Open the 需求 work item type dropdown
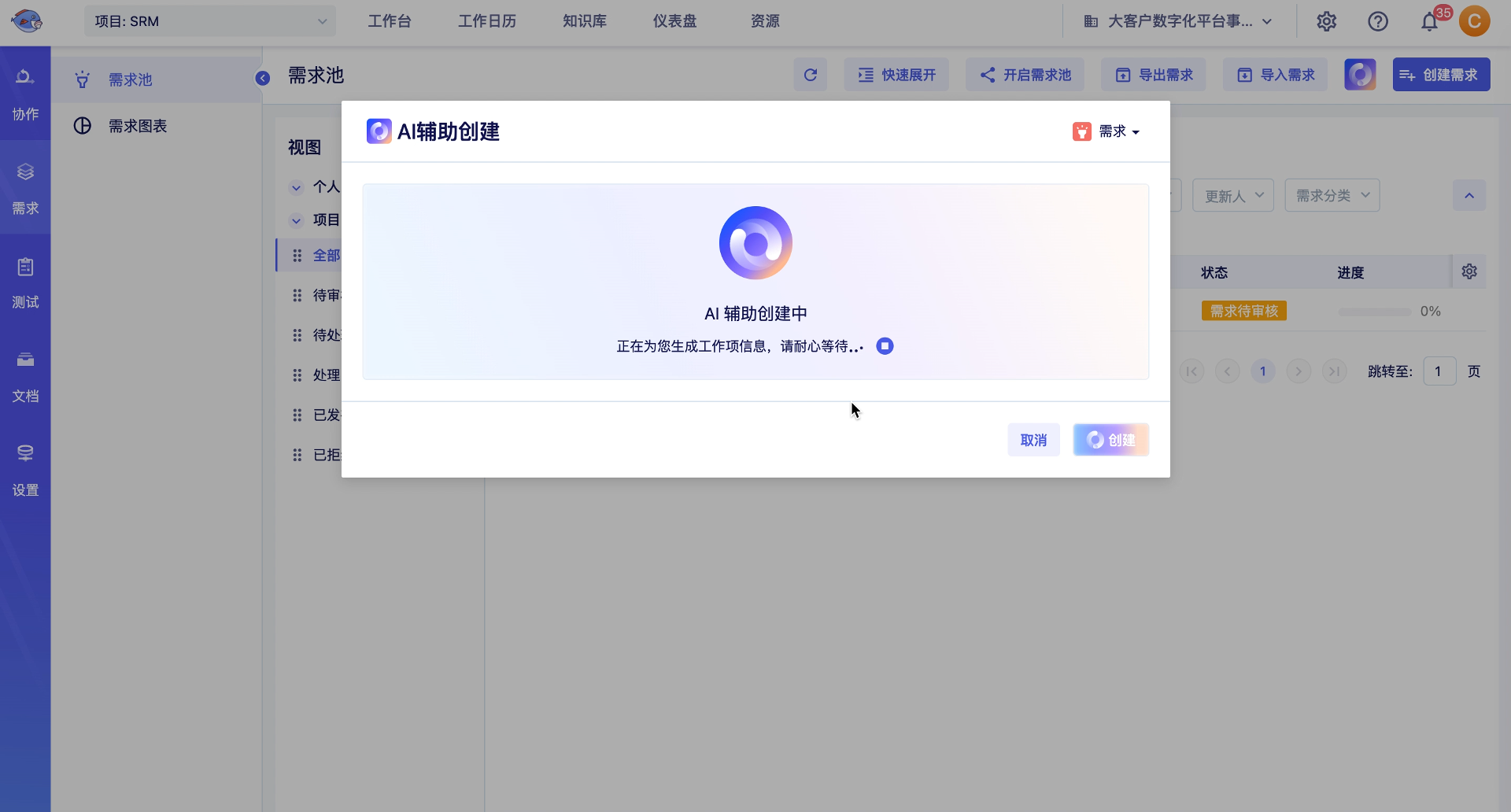 pos(1106,131)
